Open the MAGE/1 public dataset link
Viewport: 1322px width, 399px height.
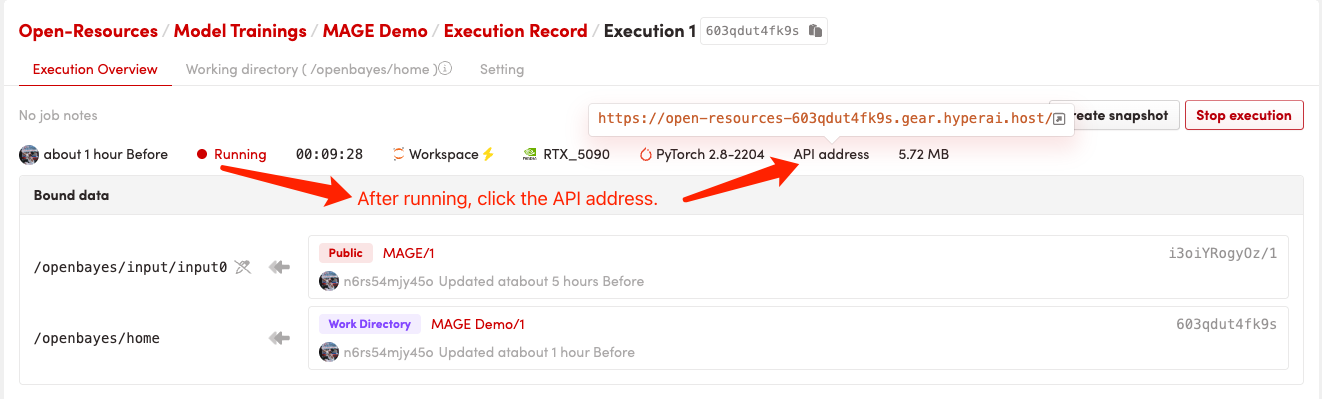tap(408, 253)
